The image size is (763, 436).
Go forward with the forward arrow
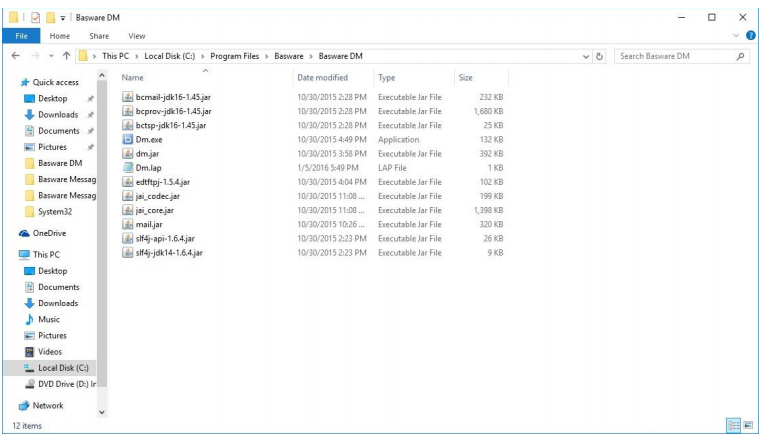(x=35, y=56)
